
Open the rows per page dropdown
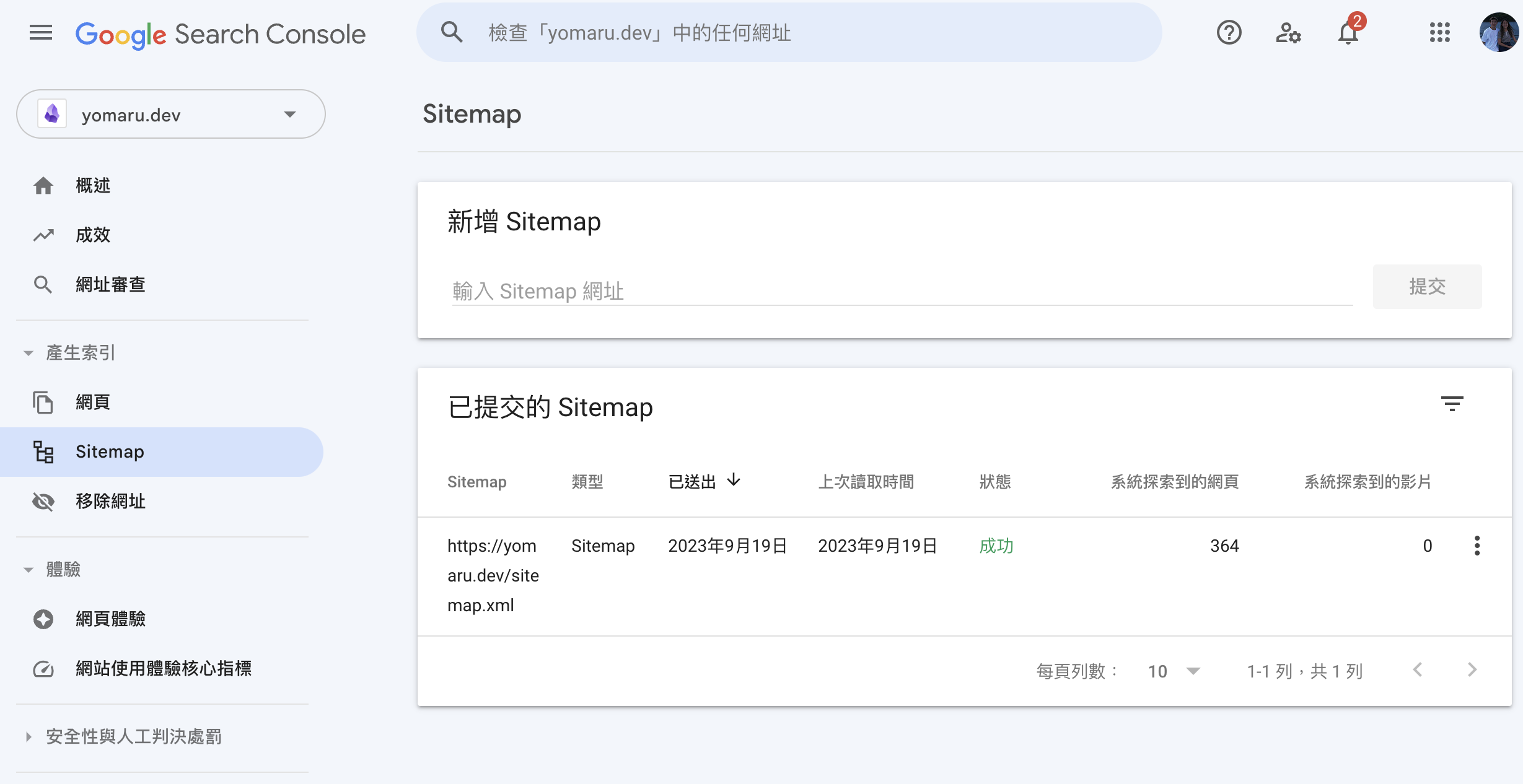tap(1174, 671)
